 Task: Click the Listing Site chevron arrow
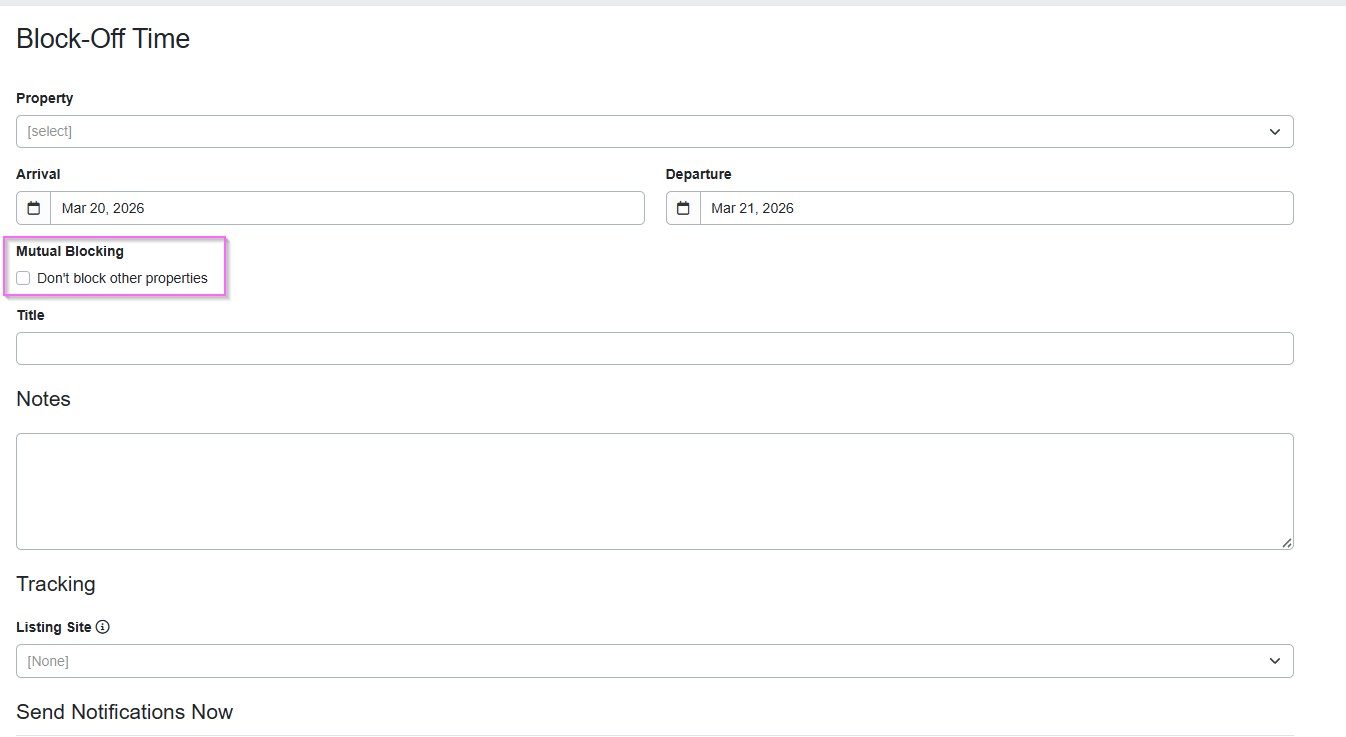[1275, 661]
